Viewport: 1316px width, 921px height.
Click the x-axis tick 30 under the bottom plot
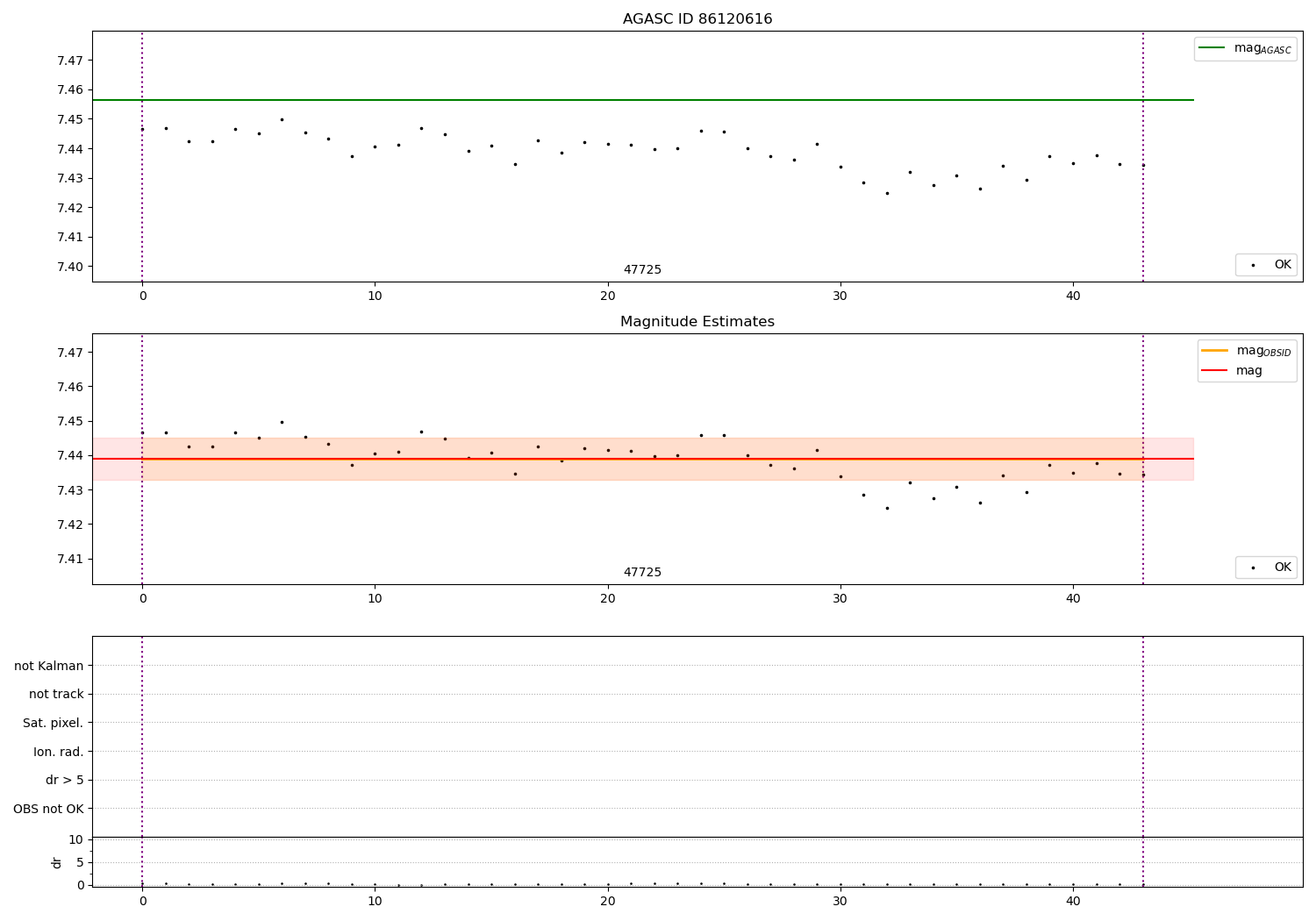[x=840, y=902]
